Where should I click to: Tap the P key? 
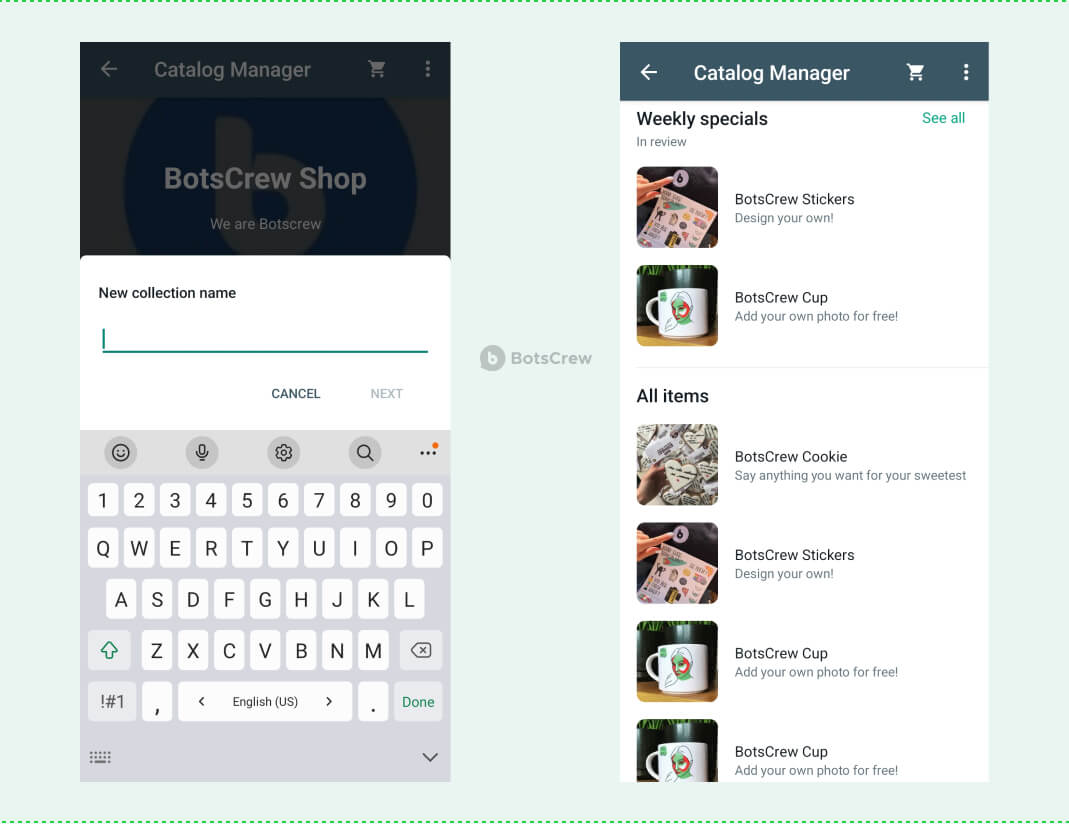(427, 548)
